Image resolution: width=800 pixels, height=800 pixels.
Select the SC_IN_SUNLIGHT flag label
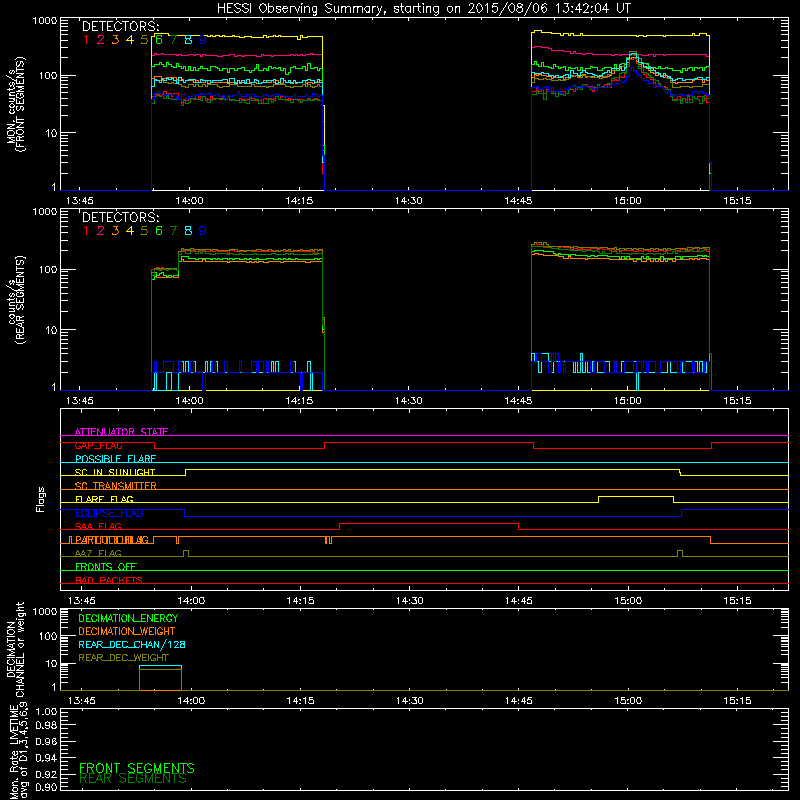coord(115,472)
